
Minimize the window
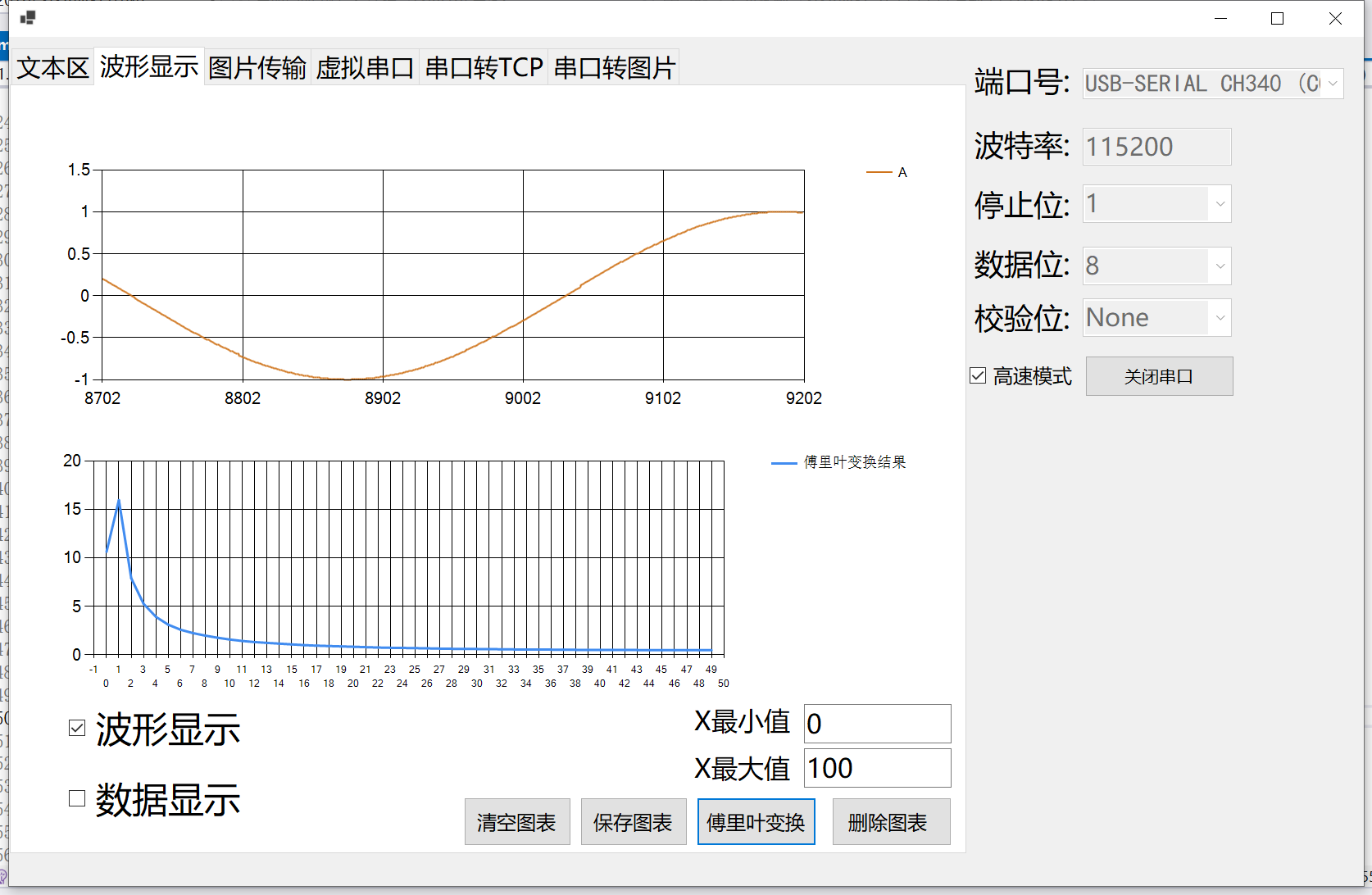1221,18
